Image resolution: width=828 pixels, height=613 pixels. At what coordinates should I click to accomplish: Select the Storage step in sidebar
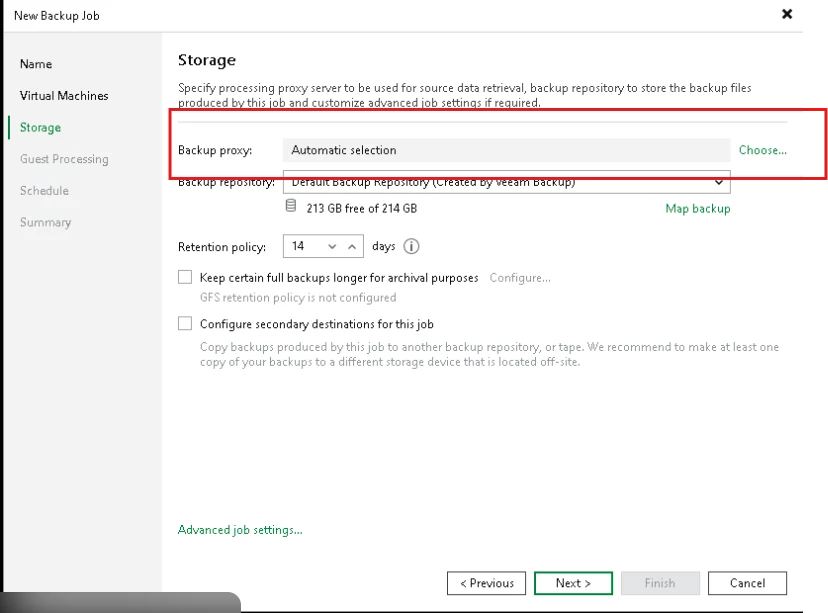(x=40, y=128)
